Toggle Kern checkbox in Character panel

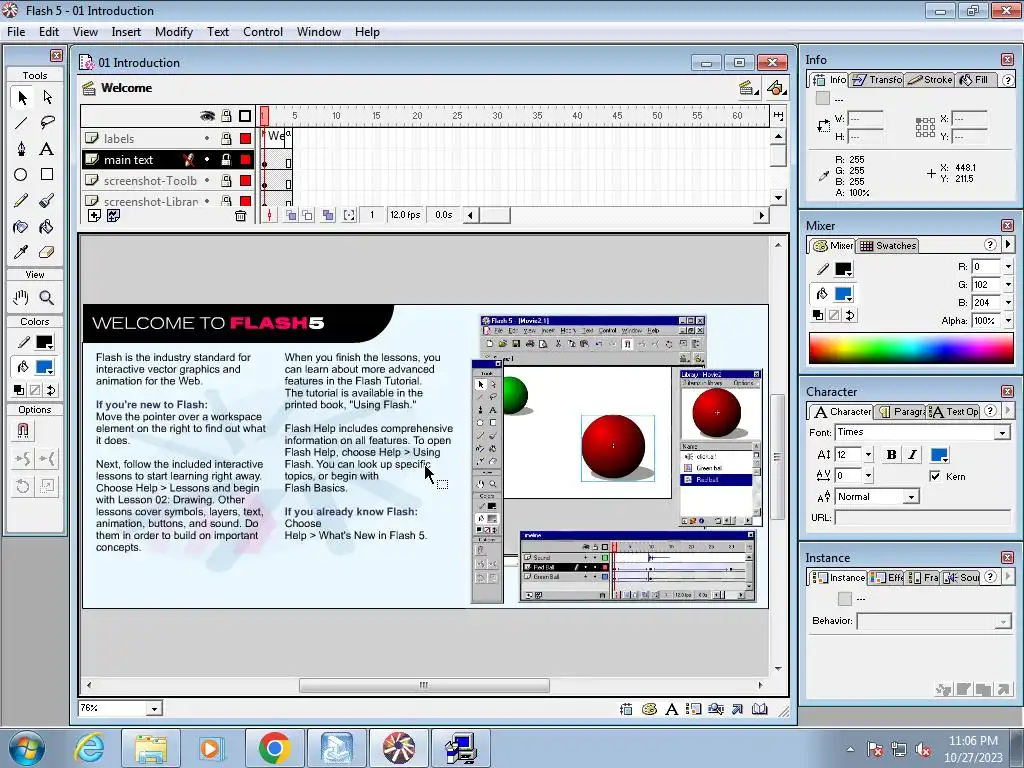click(x=935, y=476)
